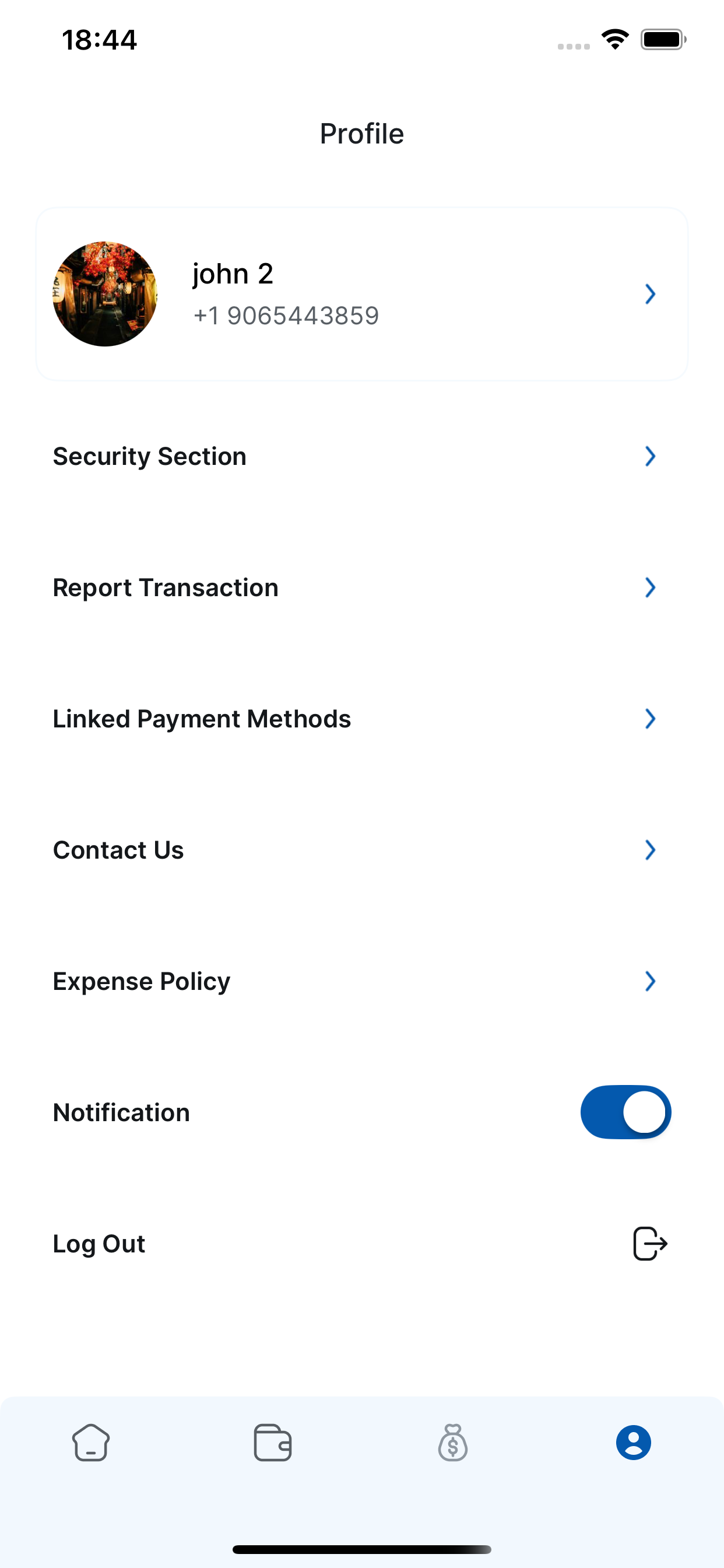The width and height of the screenshot is (724, 1568).
Task: Open the money bag tab icon
Action: click(453, 1443)
